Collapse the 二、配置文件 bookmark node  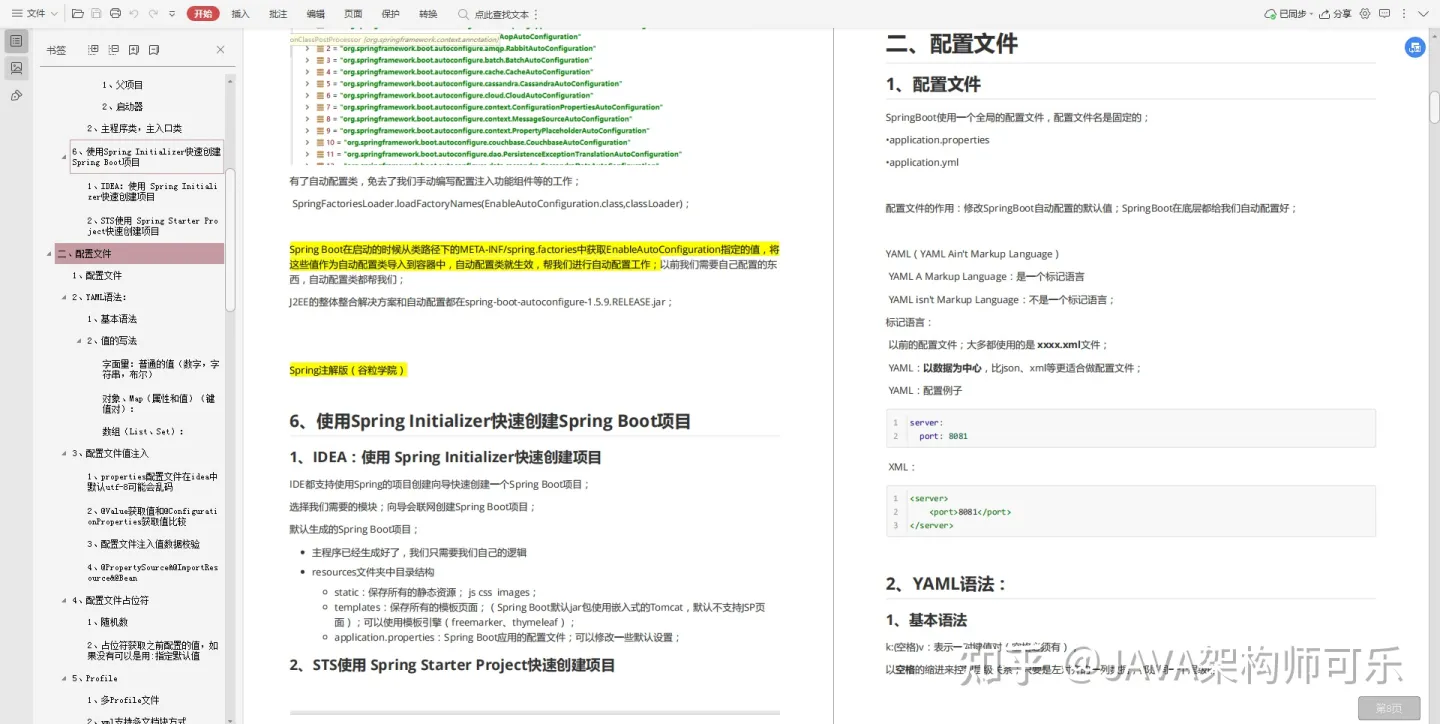(x=50, y=254)
